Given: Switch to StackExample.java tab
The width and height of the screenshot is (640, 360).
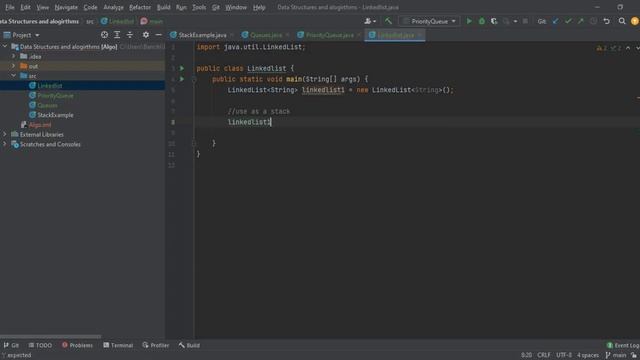Looking at the screenshot, I should 202,35.
